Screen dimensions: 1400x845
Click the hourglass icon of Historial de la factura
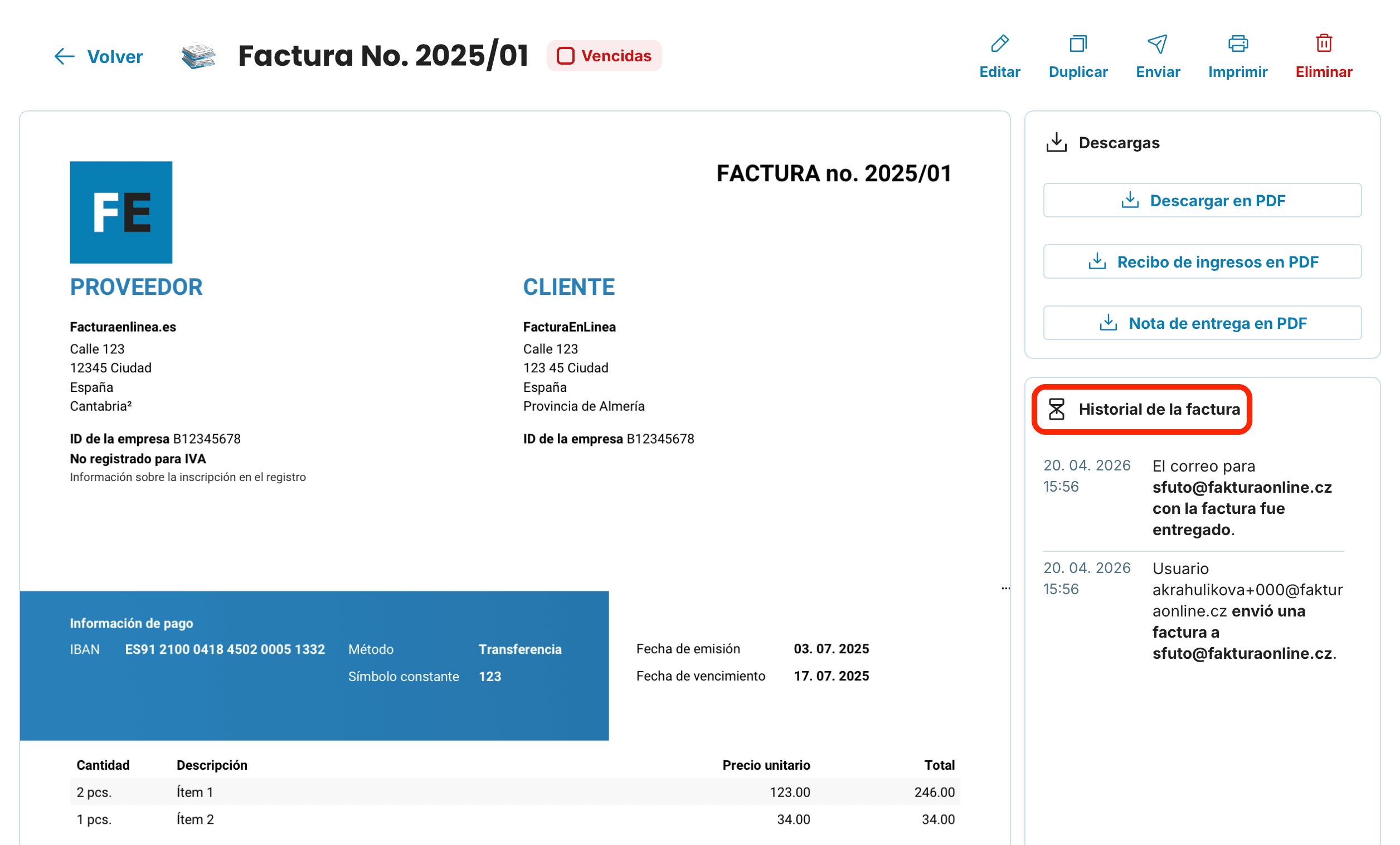[1056, 409]
